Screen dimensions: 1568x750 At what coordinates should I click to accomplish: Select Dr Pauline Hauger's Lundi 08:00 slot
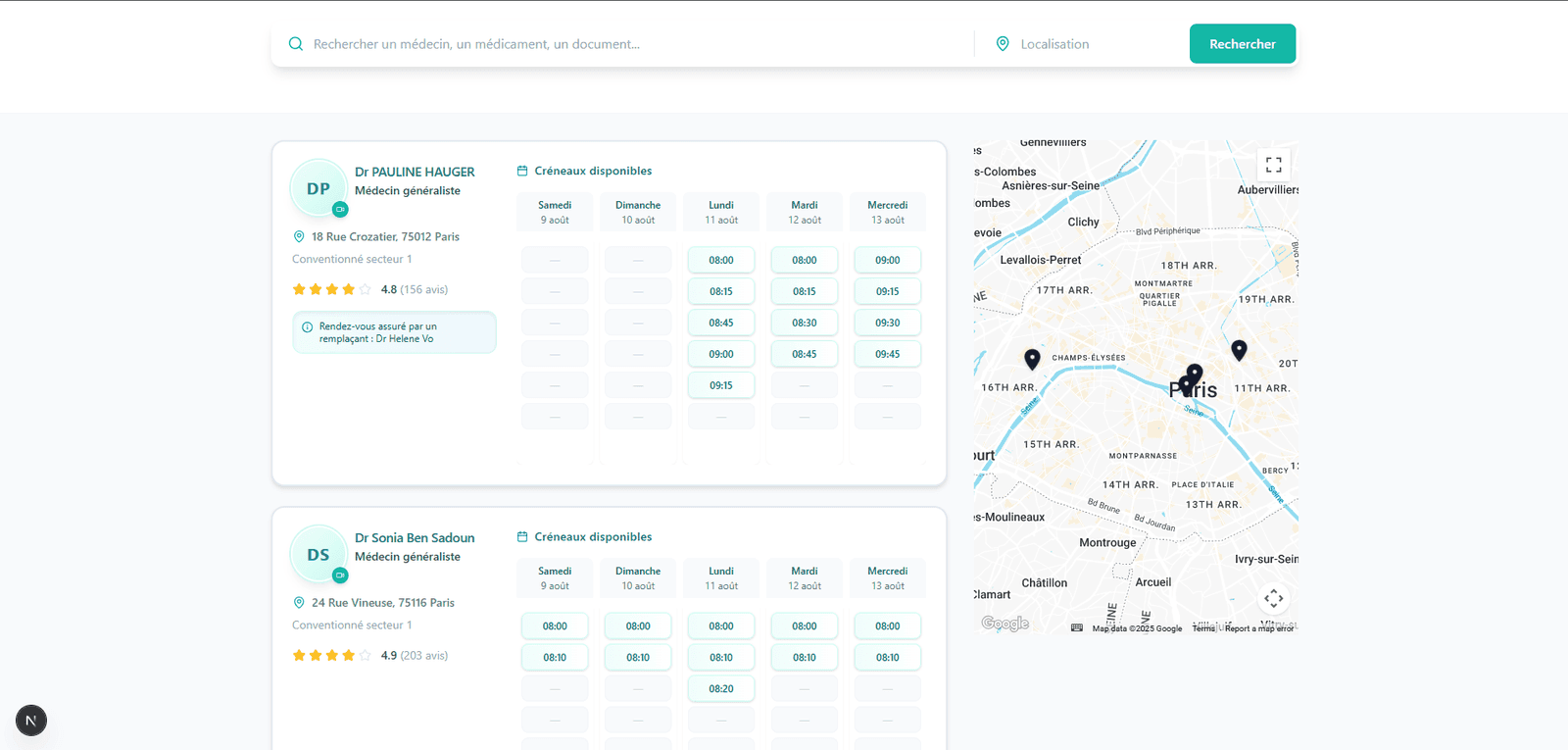tap(721, 260)
